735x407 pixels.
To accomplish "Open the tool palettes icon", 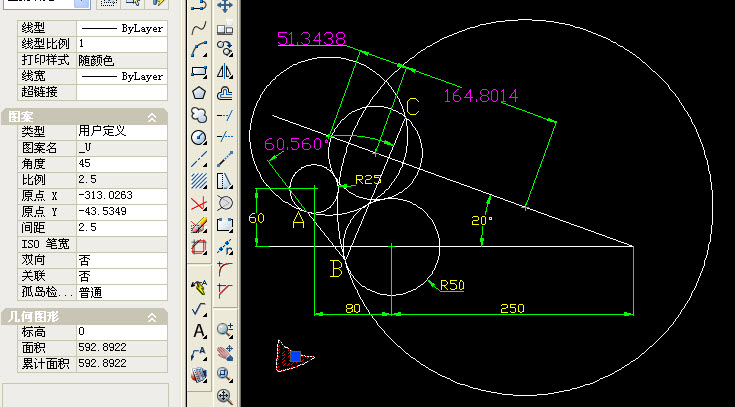I will pyautogui.click(x=199, y=375).
